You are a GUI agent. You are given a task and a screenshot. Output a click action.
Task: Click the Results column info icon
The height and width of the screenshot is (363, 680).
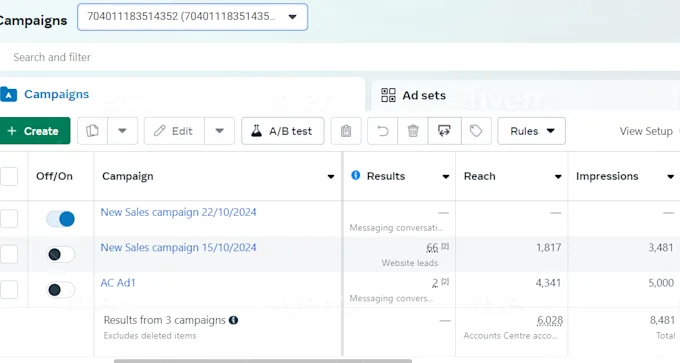click(356, 175)
